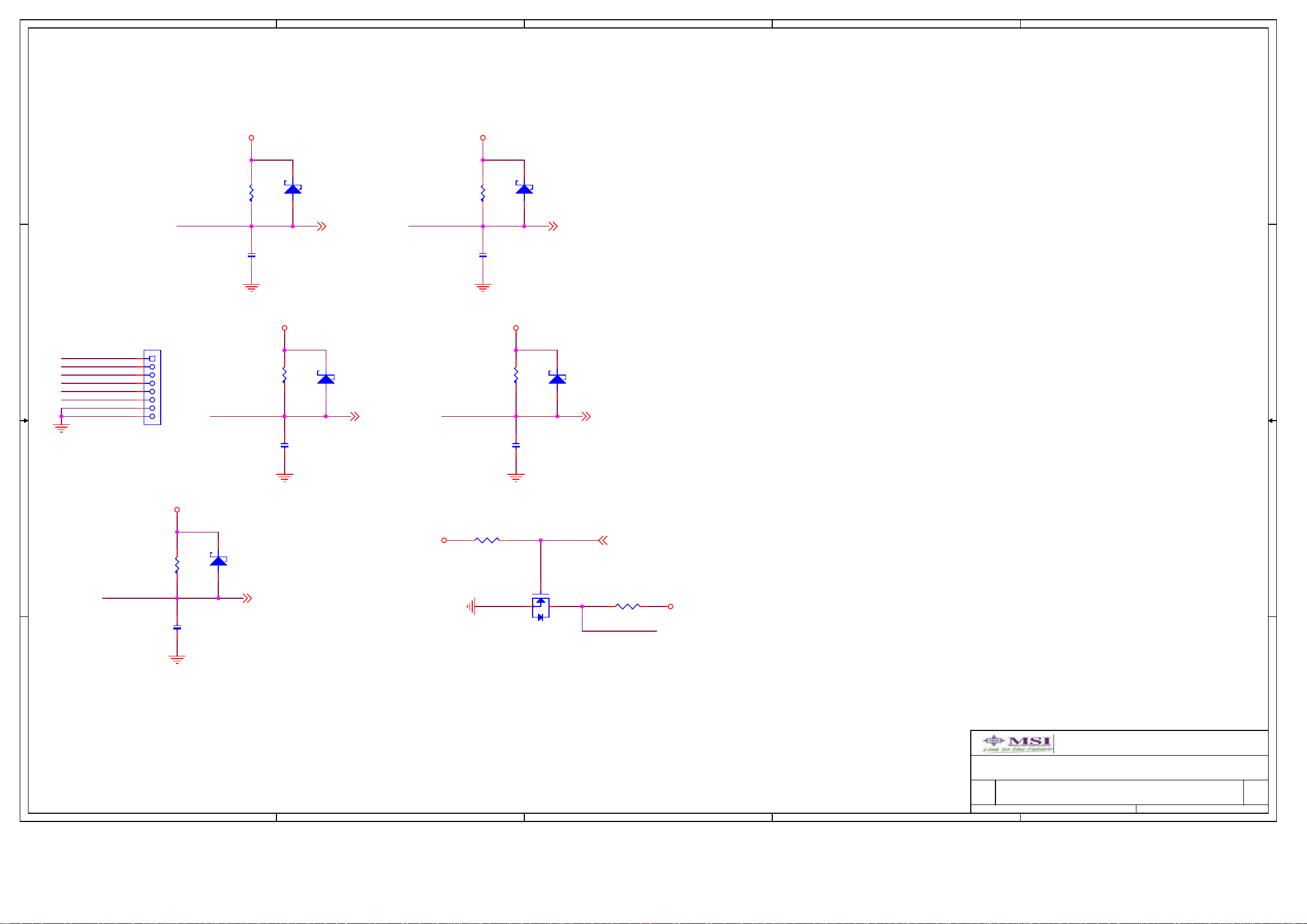Select the Zener diode in the top-left circuit
The width and height of the screenshot is (1307, 924).
[292, 189]
